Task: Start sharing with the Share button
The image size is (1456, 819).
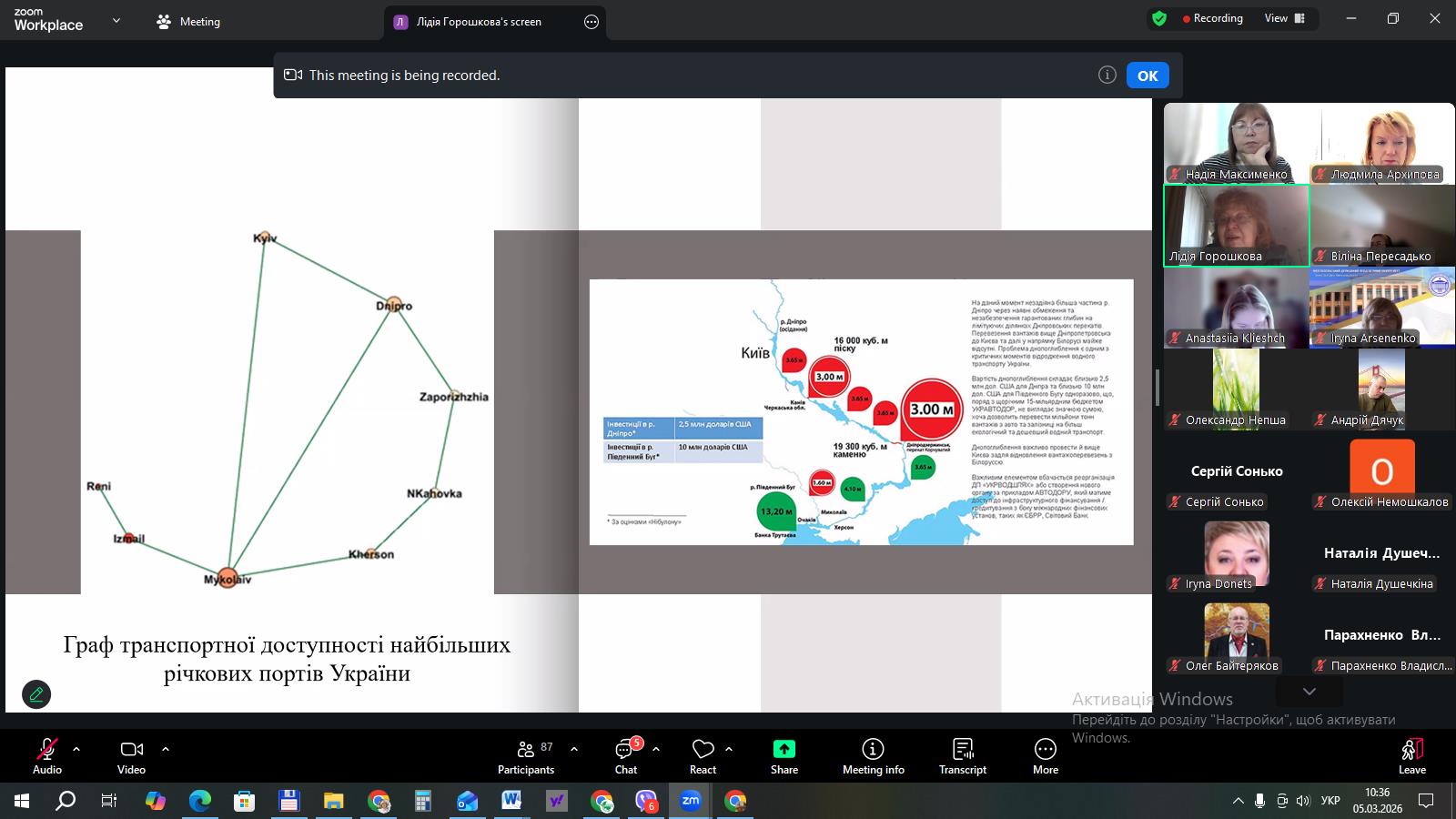Action: [x=784, y=755]
